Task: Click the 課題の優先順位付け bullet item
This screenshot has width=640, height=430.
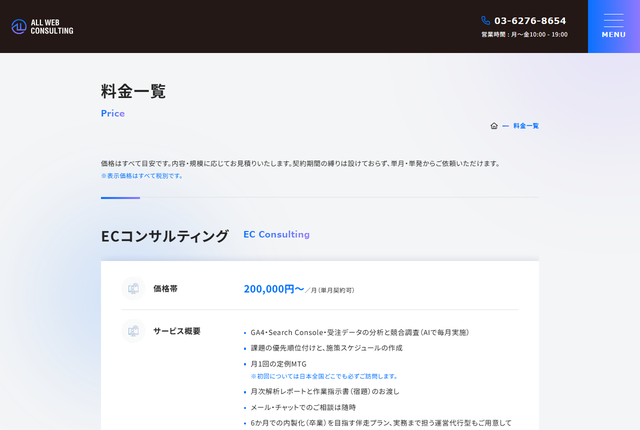Action: point(326,348)
